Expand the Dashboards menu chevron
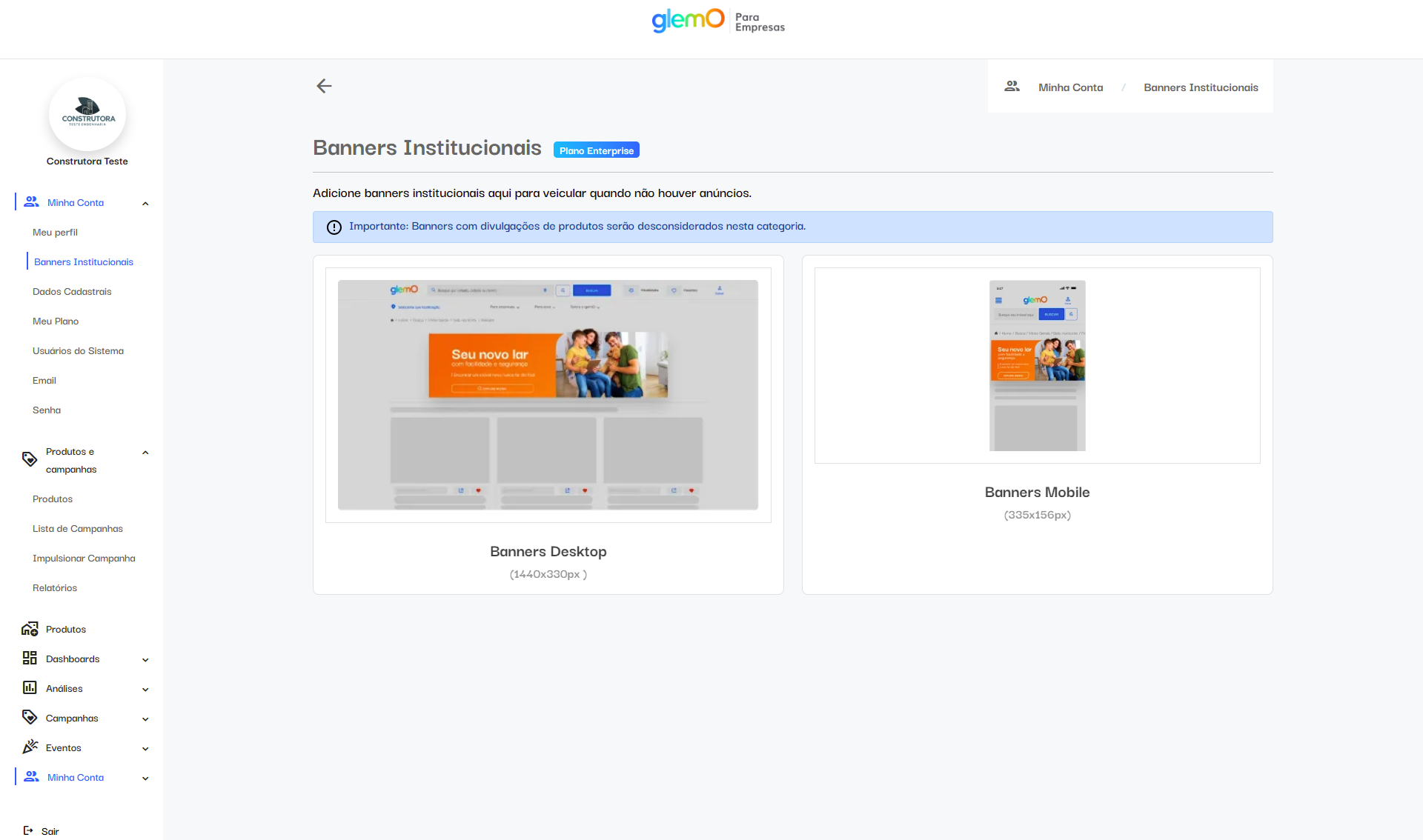1423x840 pixels. point(145,660)
